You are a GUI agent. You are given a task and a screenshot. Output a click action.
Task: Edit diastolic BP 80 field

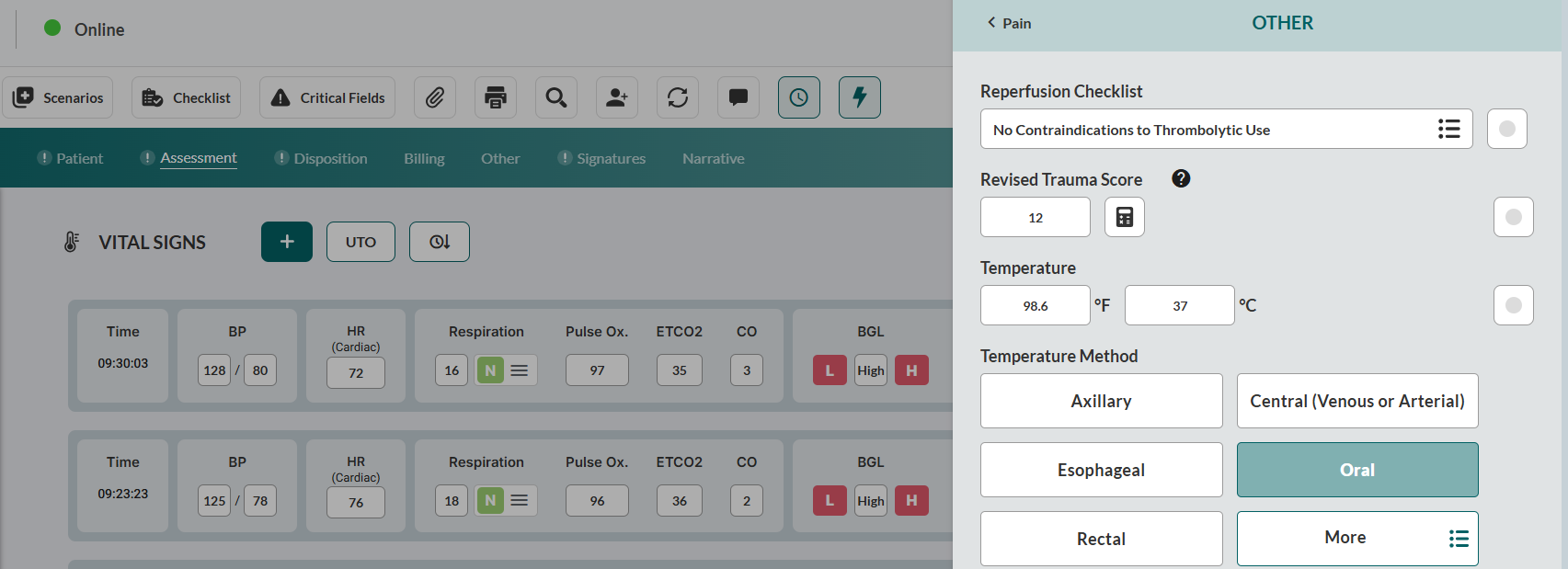(x=260, y=370)
